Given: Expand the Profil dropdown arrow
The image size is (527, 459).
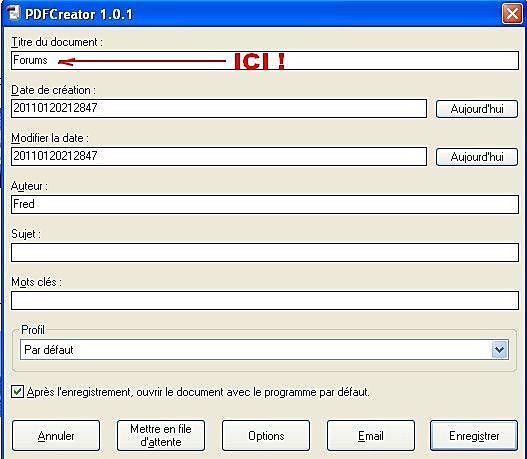Looking at the screenshot, I should [499, 350].
